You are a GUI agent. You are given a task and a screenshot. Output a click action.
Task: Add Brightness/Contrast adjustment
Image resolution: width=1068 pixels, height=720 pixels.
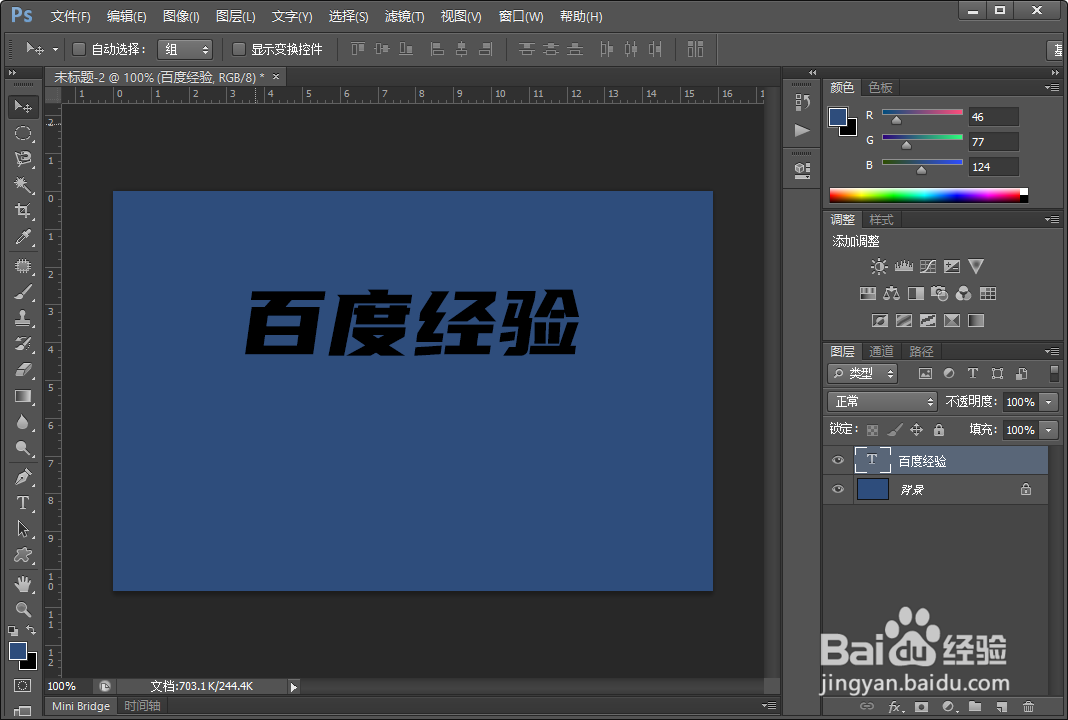879,266
